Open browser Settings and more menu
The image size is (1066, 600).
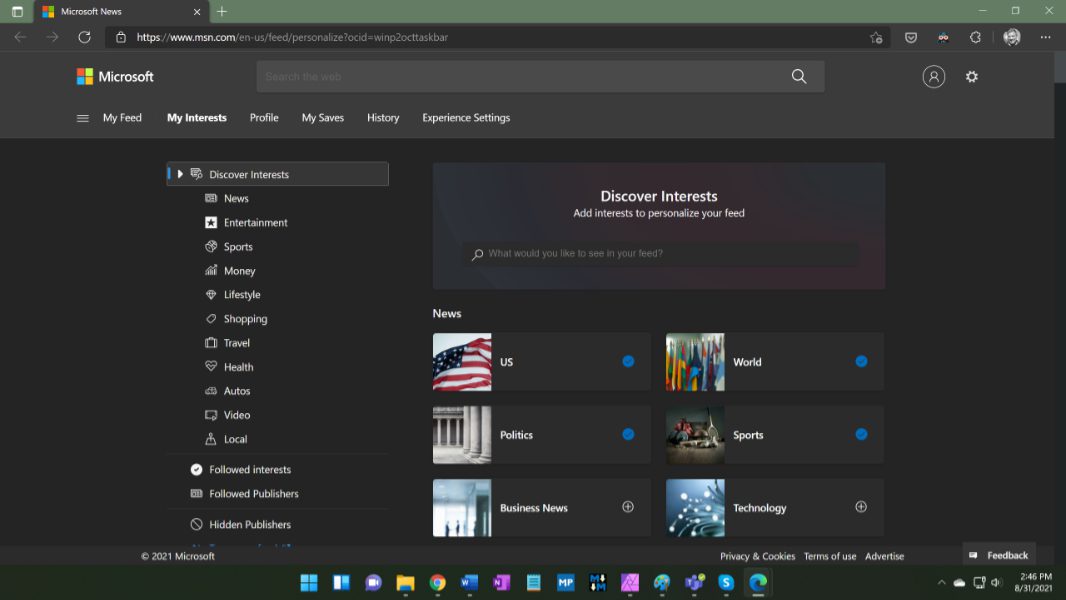click(x=1045, y=37)
